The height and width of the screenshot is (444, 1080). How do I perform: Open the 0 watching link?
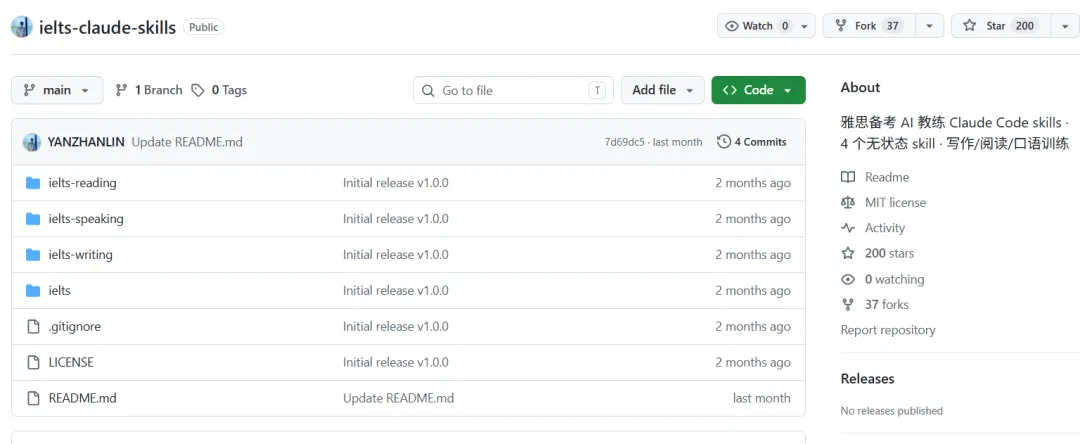point(895,279)
